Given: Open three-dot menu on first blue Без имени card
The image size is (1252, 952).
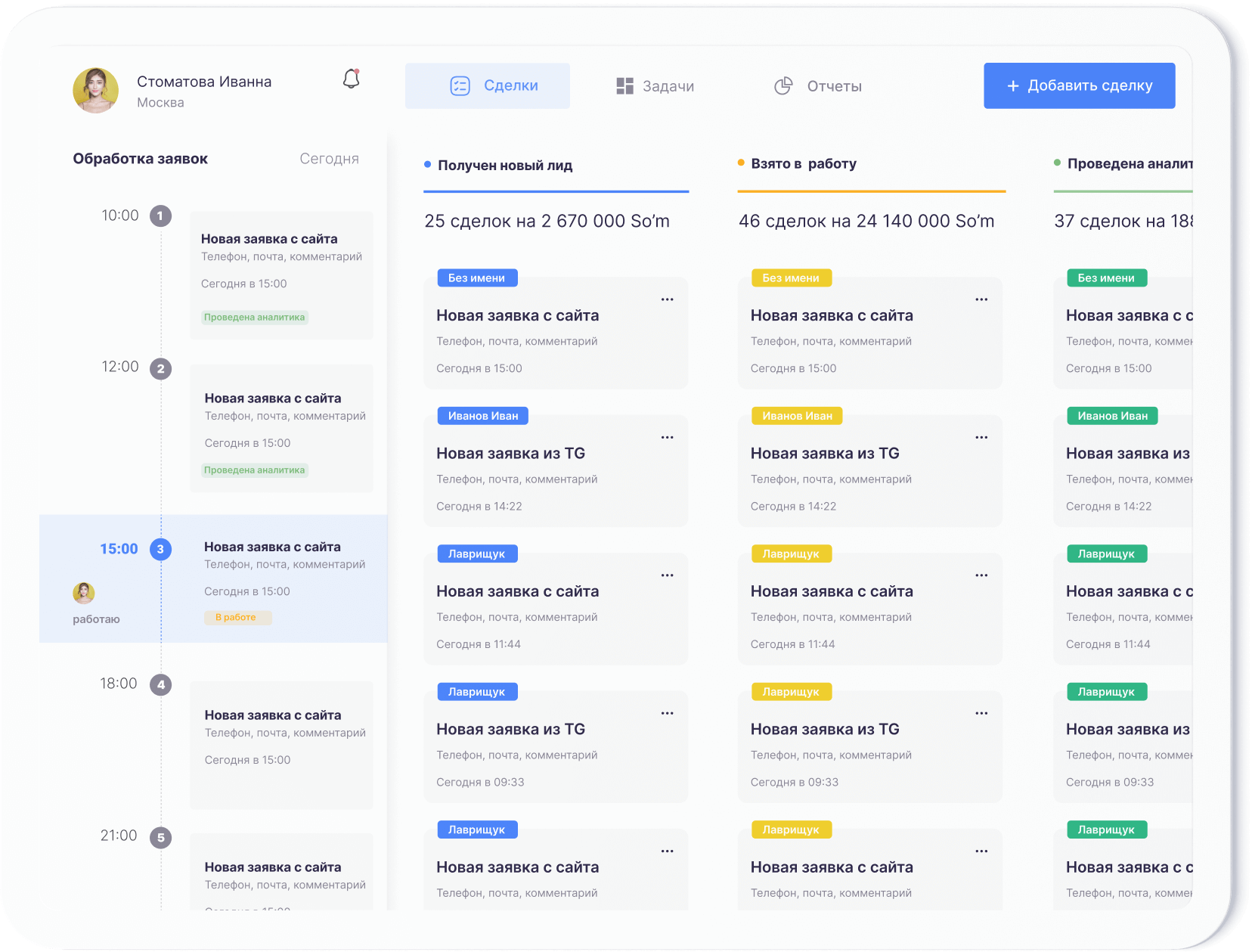Looking at the screenshot, I should pyautogui.click(x=667, y=299).
